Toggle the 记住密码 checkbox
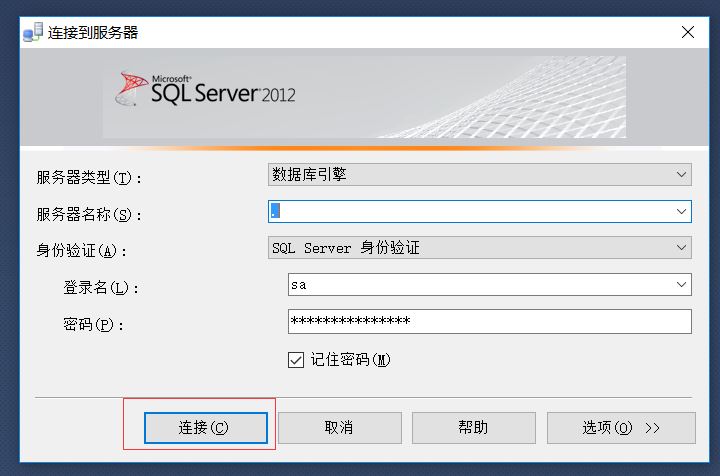The height and width of the screenshot is (476, 720). click(x=295, y=360)
